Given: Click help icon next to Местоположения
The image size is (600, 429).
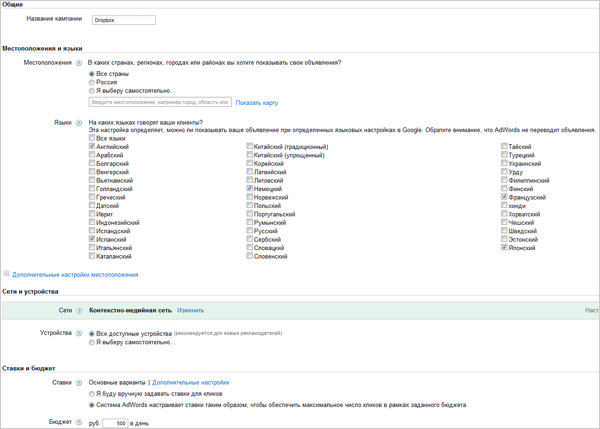Looking at the screenshot, I should [x=79, y=63].
